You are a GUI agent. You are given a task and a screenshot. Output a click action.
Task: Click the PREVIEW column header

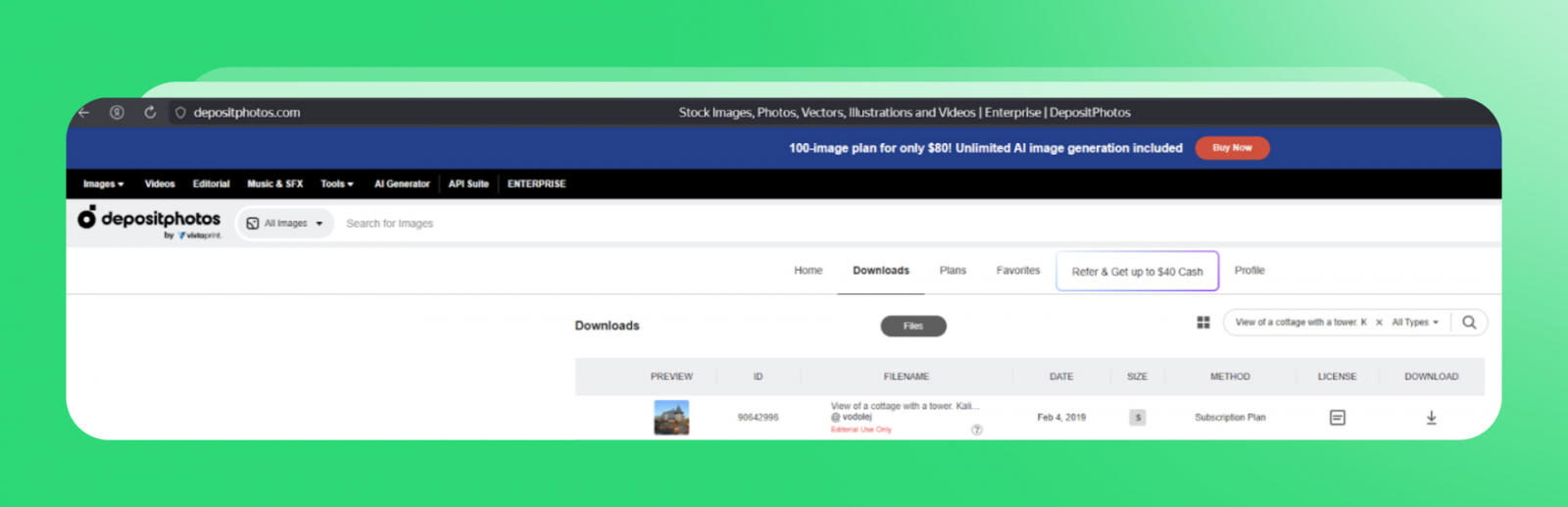pos(671,377)
